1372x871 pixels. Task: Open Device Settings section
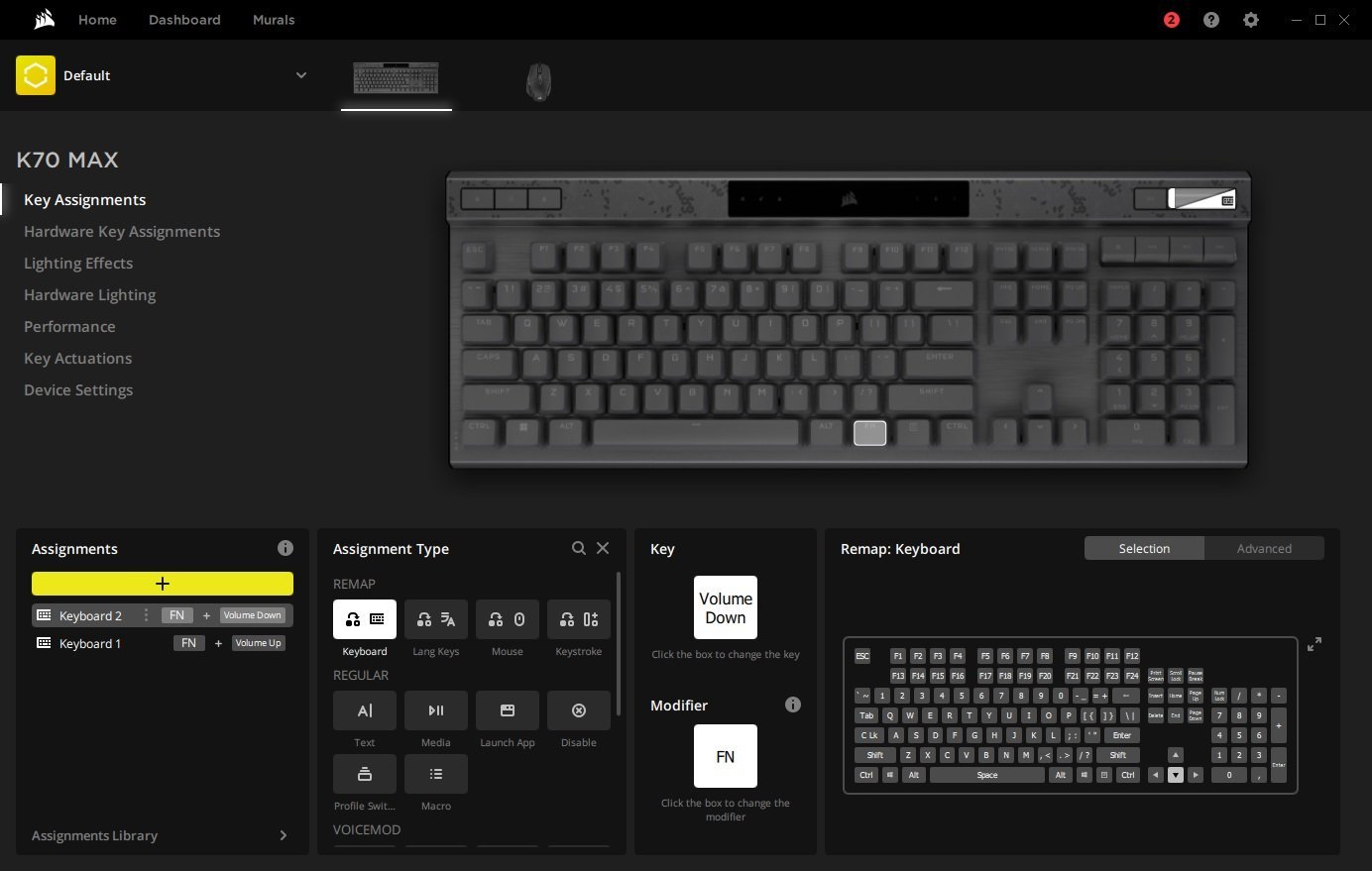pos(78,390)
